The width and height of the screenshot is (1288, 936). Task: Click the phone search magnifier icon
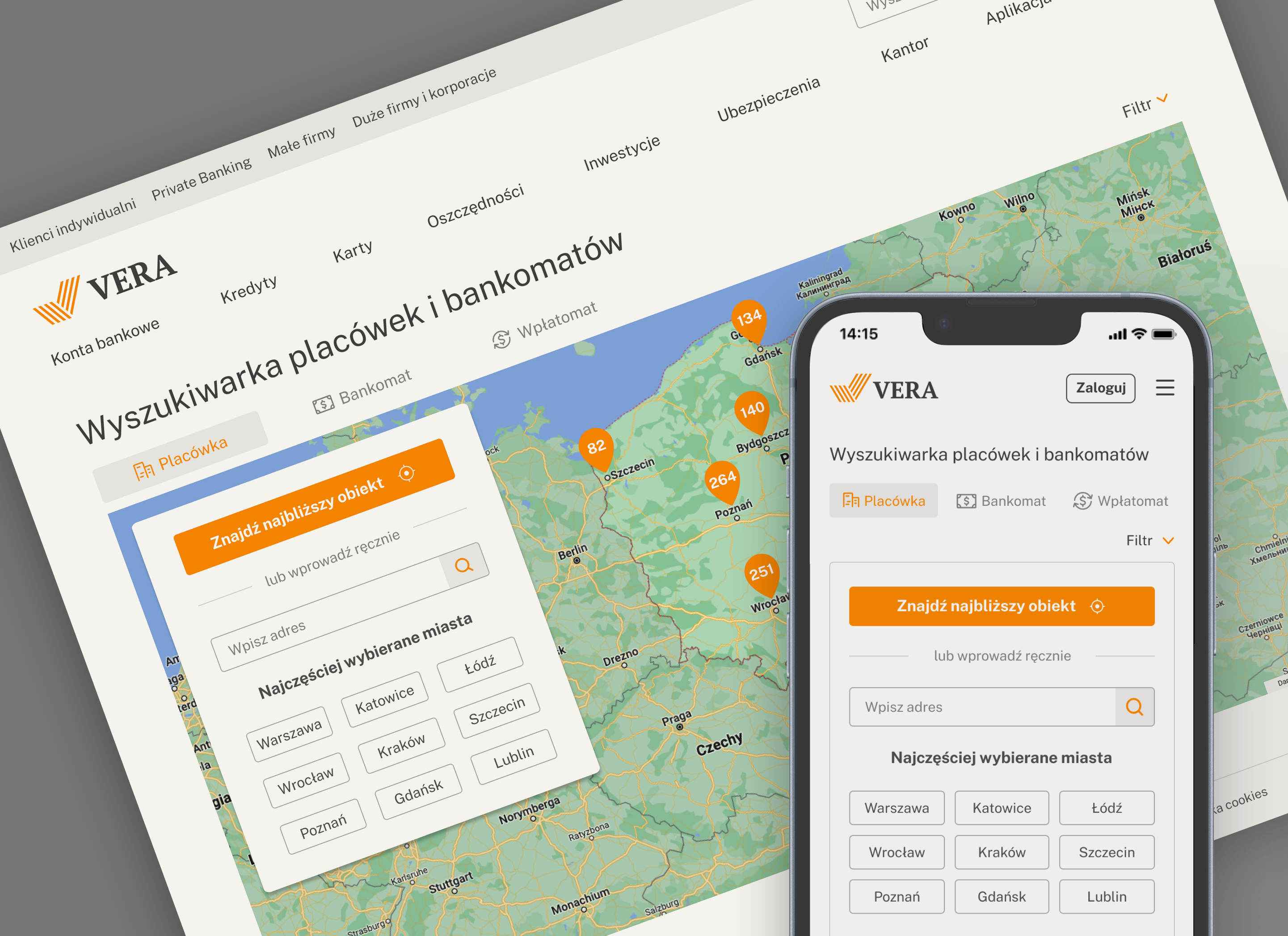(1134, 707)
